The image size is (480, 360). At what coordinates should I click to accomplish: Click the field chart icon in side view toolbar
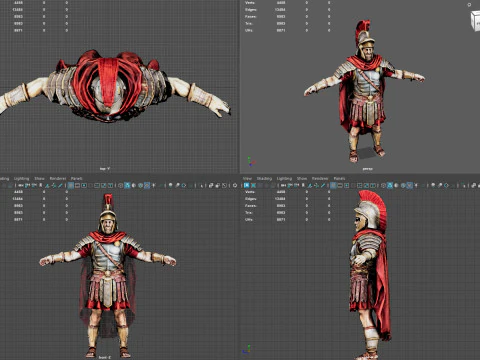tap(359, 185)
